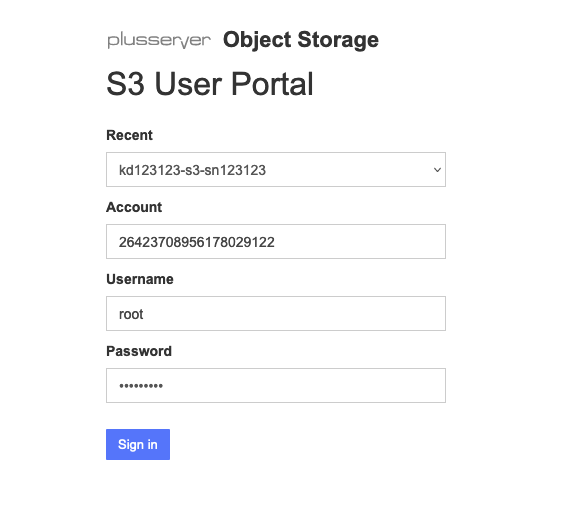Open the Recent accounts dropdown
570x506 pixels.
click(276, 169)
